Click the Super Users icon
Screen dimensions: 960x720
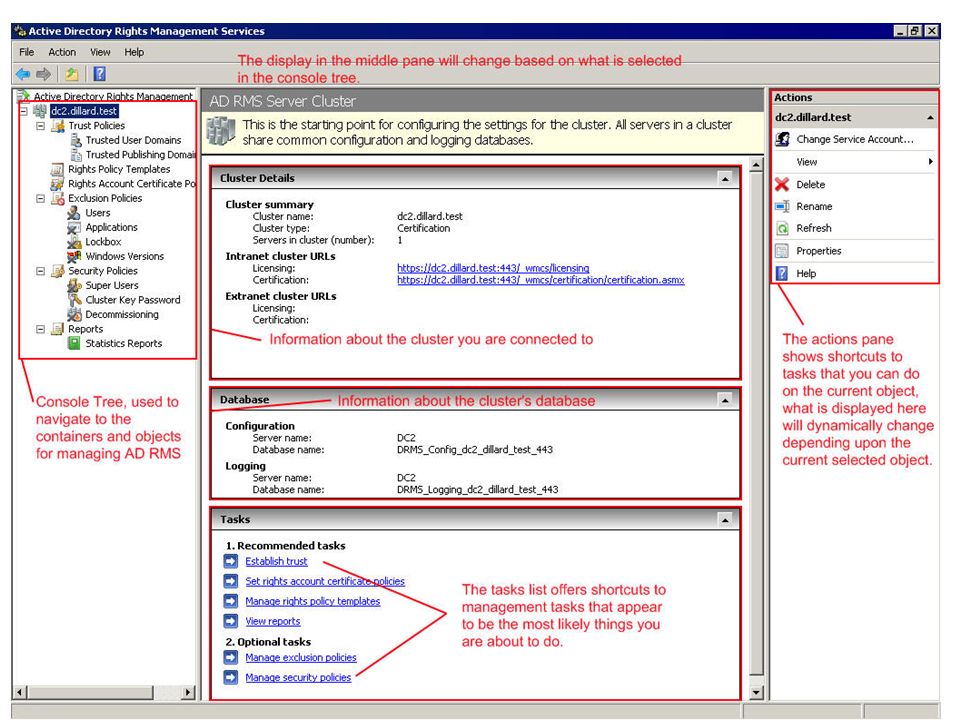point(74,285)
